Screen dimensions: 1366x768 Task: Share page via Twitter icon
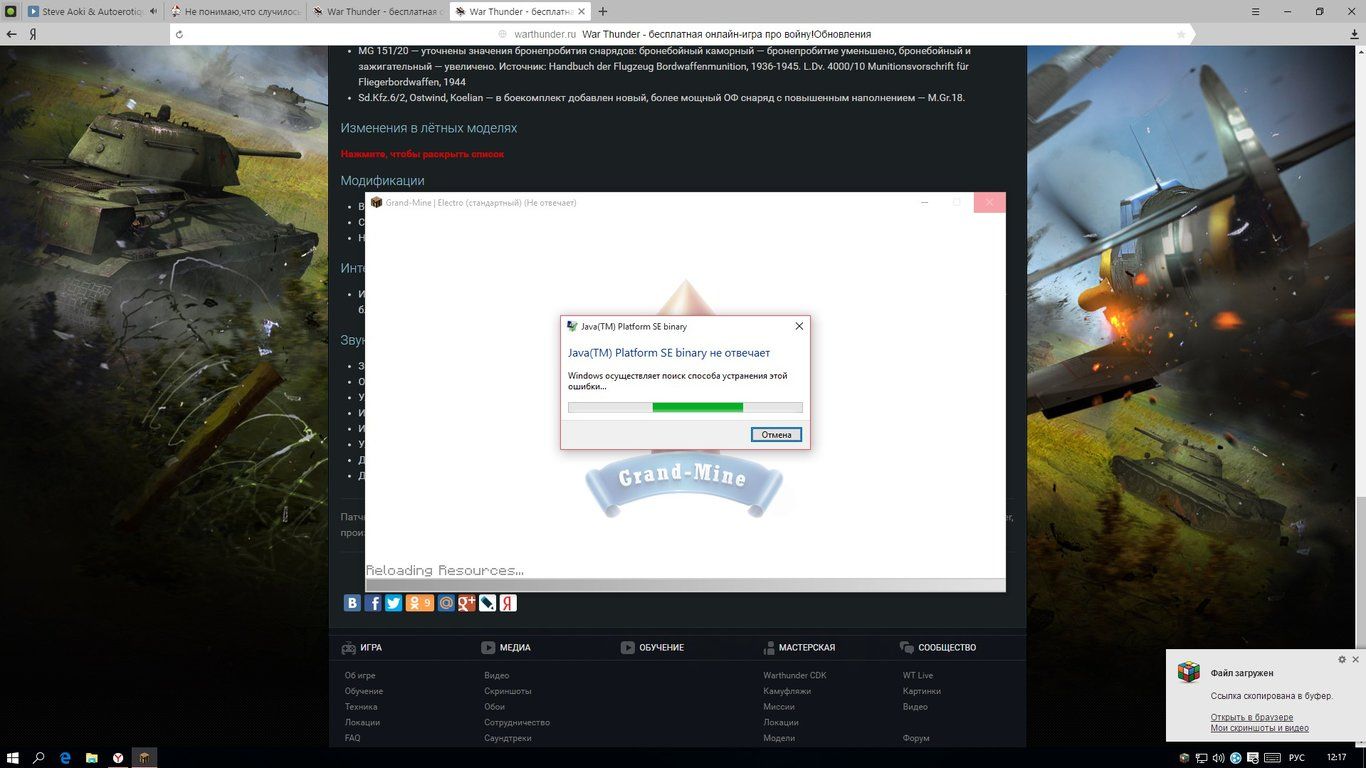coord(393,603)
